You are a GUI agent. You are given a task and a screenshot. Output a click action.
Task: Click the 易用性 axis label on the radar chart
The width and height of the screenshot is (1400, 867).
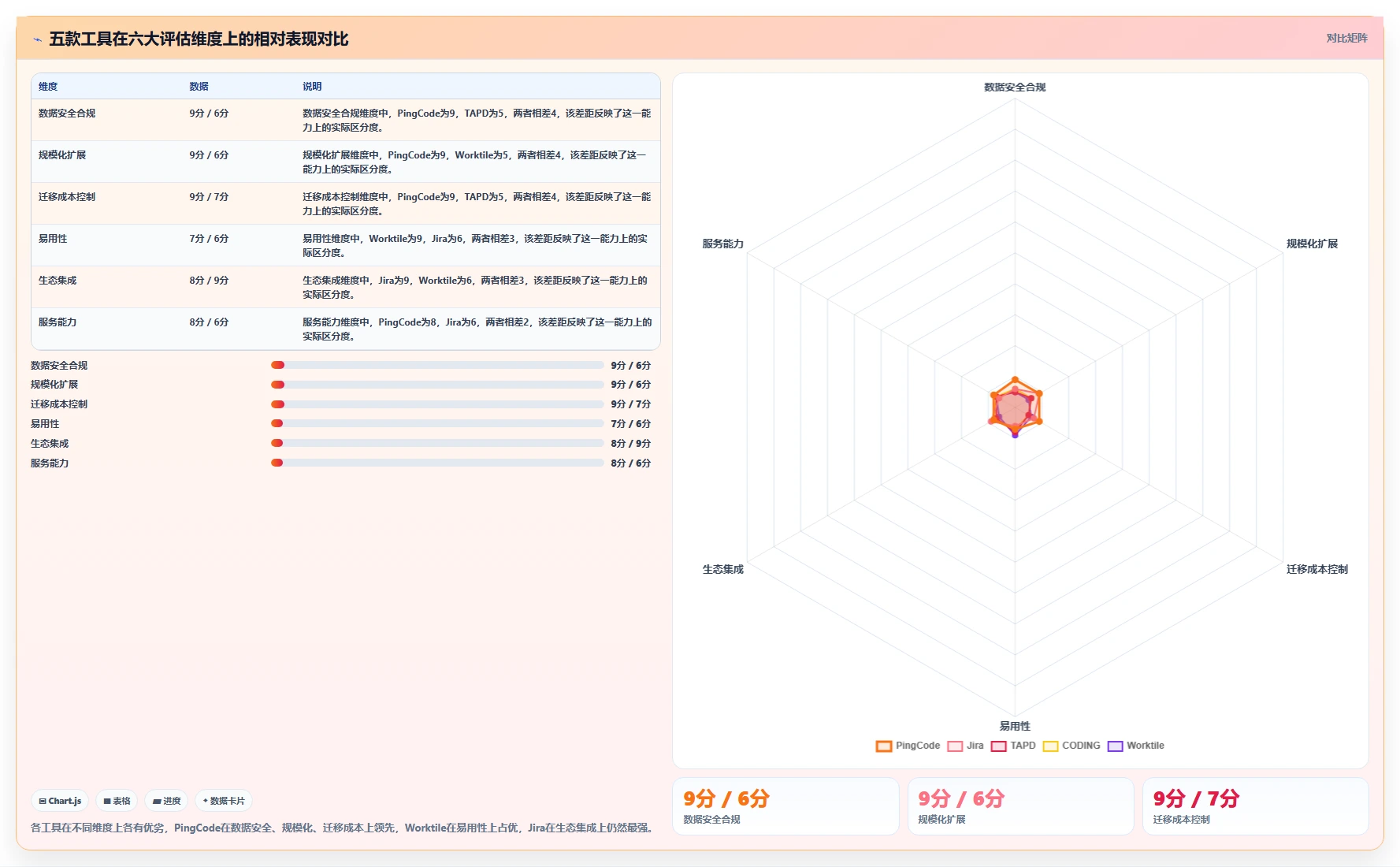(x=1015, y=727)
